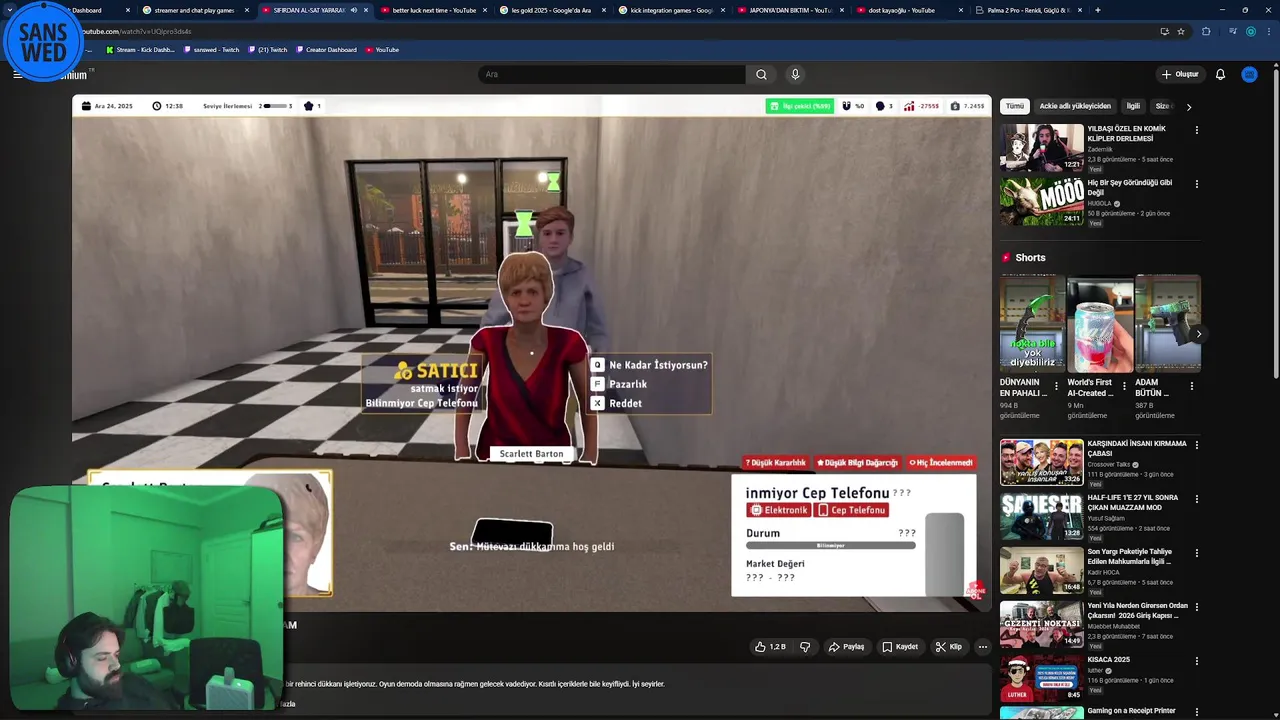Select the İlgili filter chip
This screenshot has width=1280, height=720.
click(x=1133, y=106)
